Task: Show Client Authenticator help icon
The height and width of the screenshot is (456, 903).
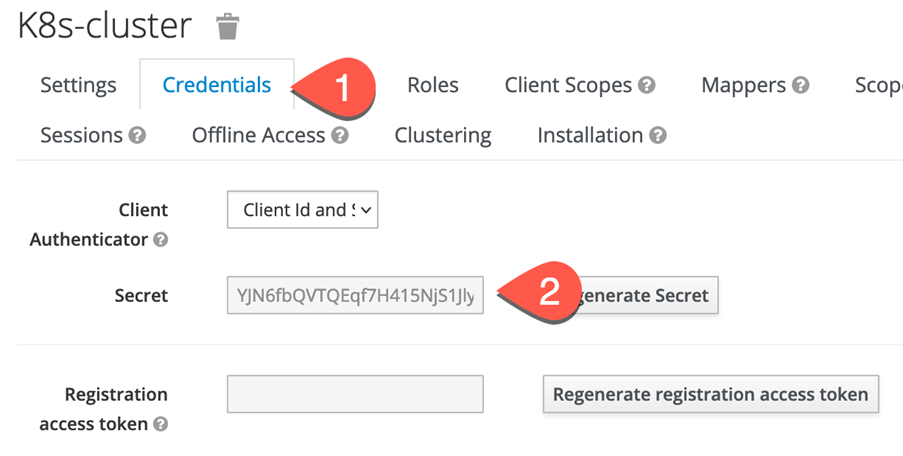Action: tap(161, 240)
